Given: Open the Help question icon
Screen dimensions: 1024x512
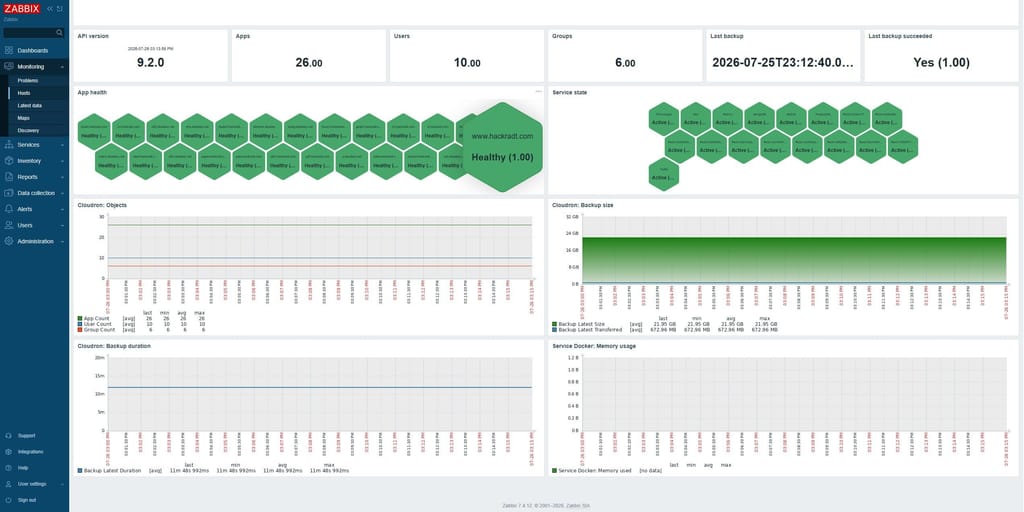Looking at the screenshot, I should [8, 468].
